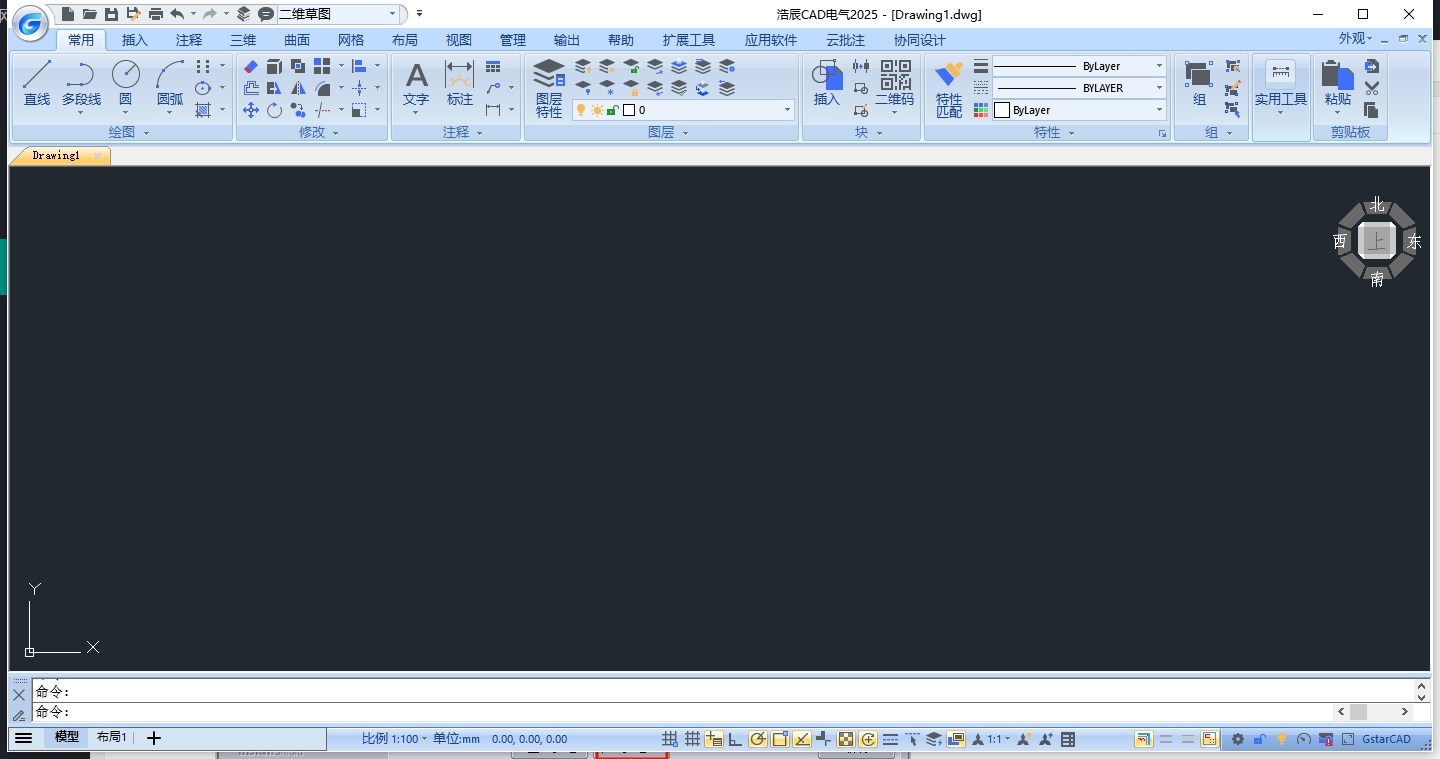Click the white layer color box beside 0
Screen dimensions: 1440x759
click(x=629, y=110)
